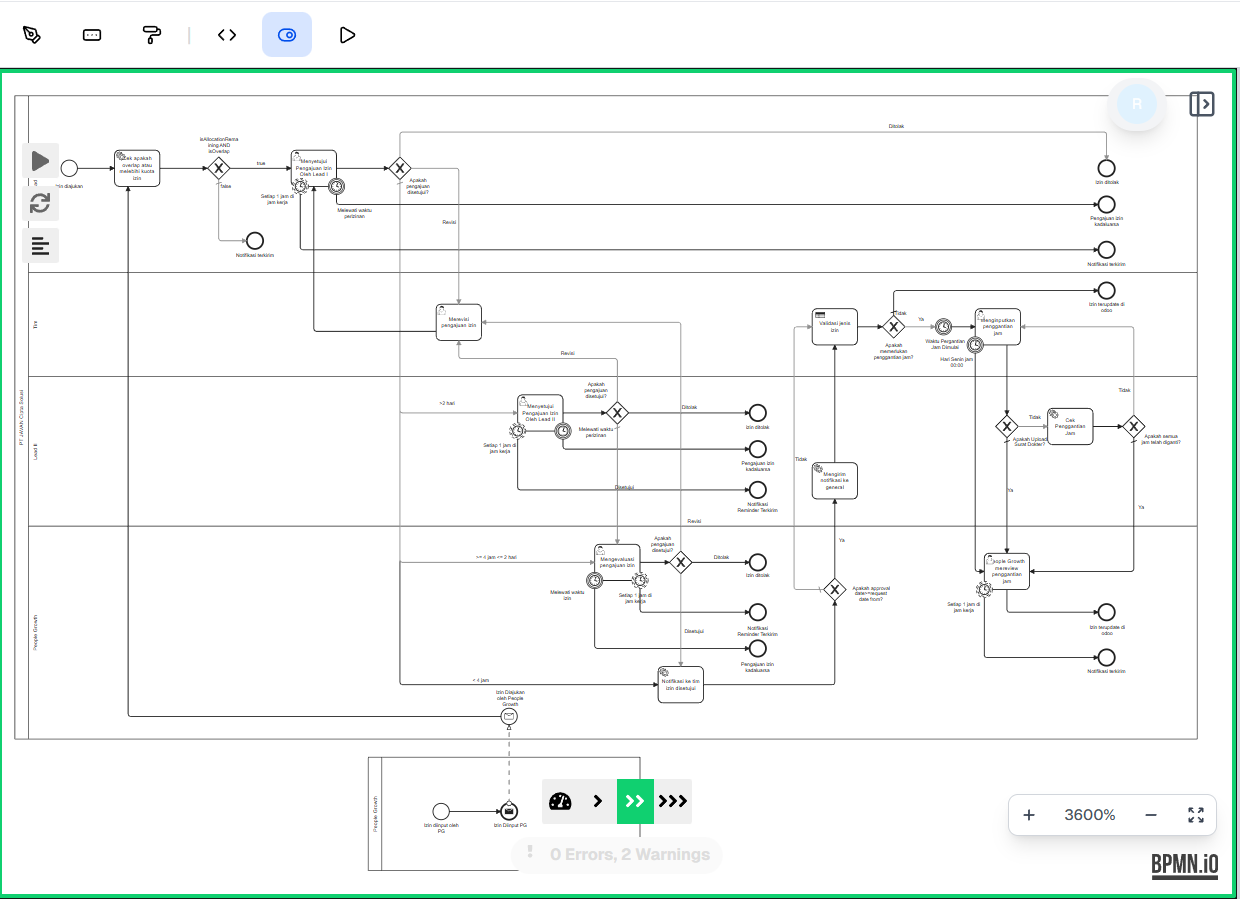Reset the simulation with the refresh icon
This screenshot has width=1240, height=900.
tap(40, 203)
